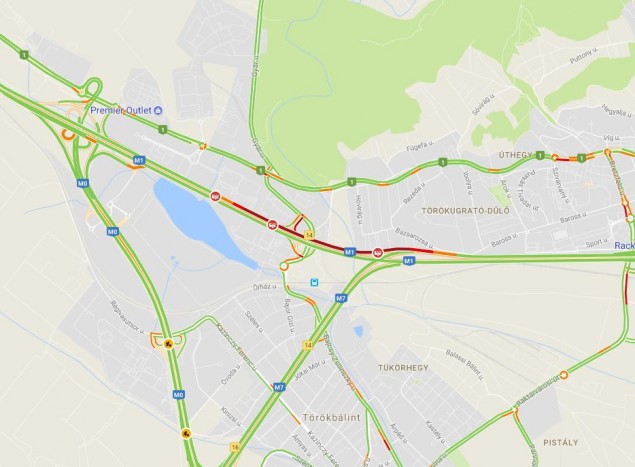
Task: Select the train station icon near Őrház u.
Action: 314,282
